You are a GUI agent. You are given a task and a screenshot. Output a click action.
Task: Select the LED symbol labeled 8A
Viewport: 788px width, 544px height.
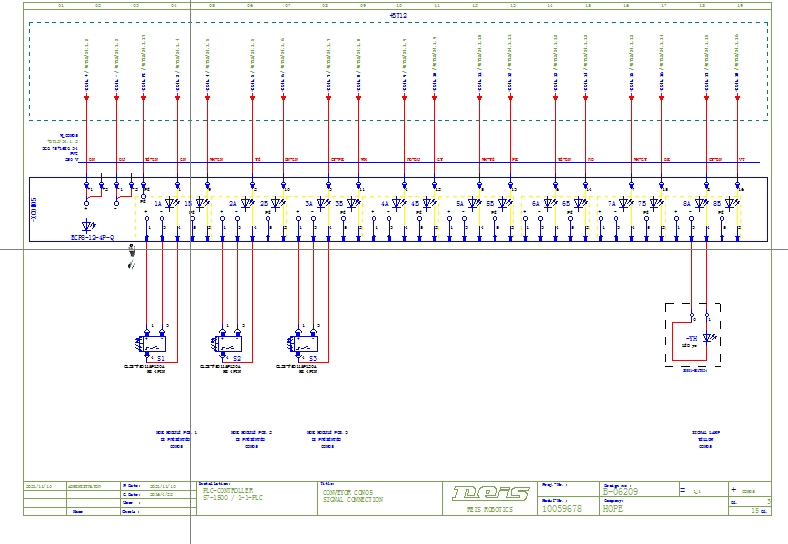[702, 203]
